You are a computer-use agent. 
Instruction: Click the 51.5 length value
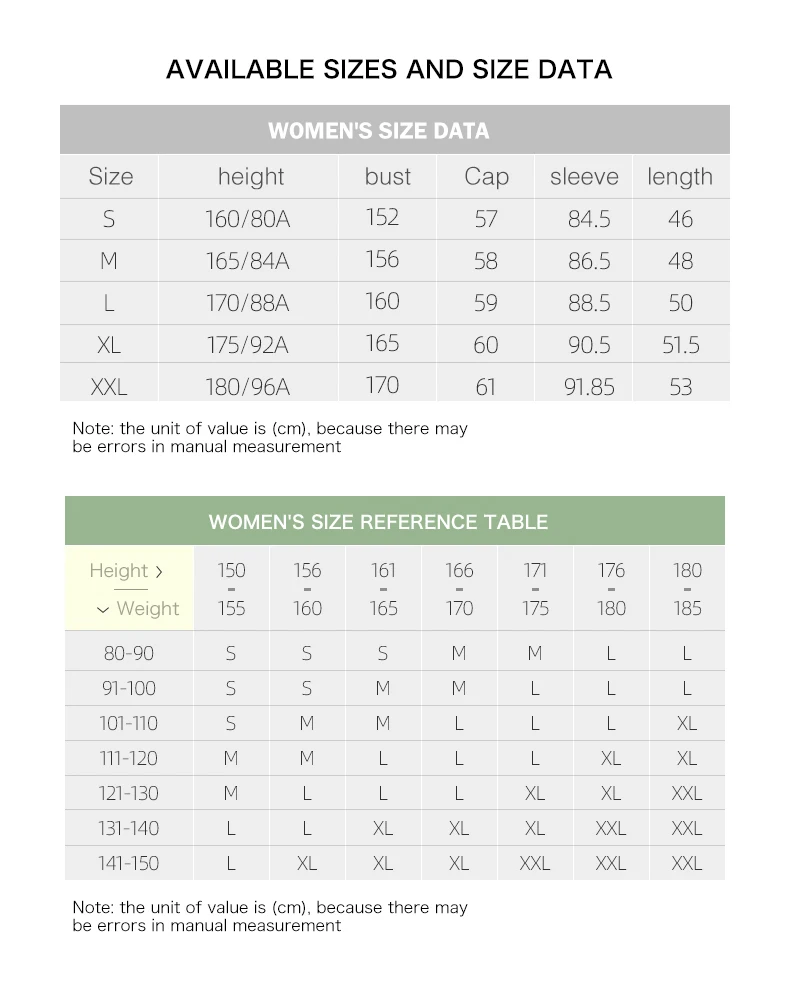(x=681, y=345)
